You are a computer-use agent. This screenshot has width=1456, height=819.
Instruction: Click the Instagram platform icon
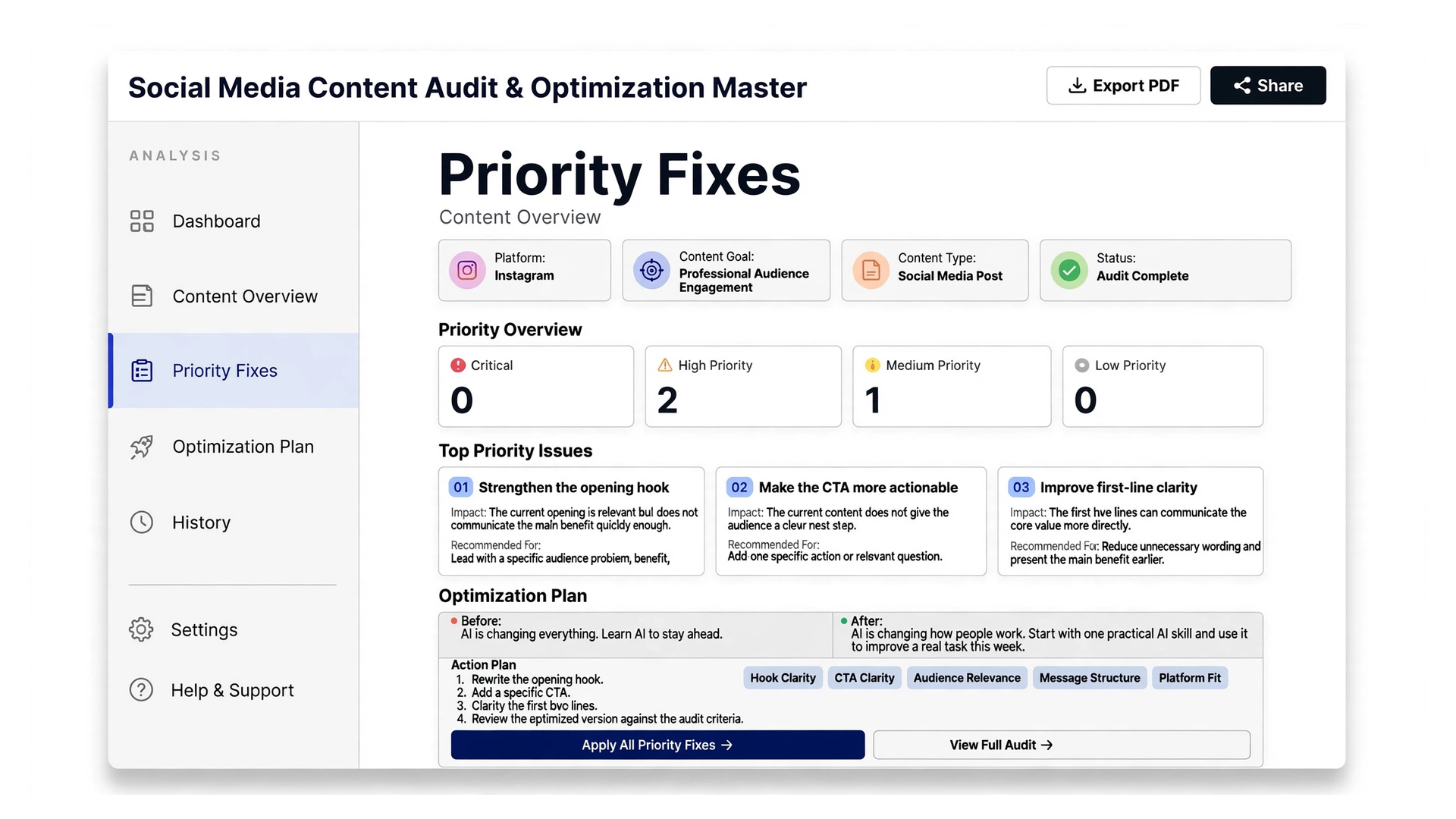(467, 270)
